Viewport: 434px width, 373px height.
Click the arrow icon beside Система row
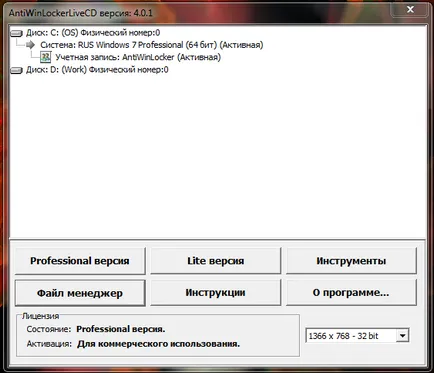[x=31, y=45]
